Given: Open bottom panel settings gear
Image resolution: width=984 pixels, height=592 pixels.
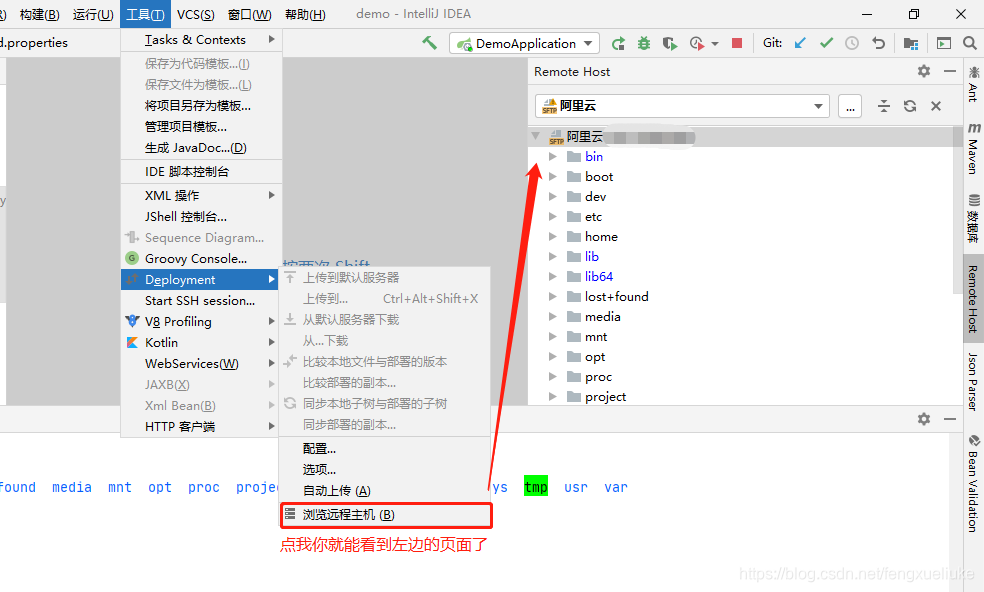Looking at the screenshot, I should click(924, 419).
